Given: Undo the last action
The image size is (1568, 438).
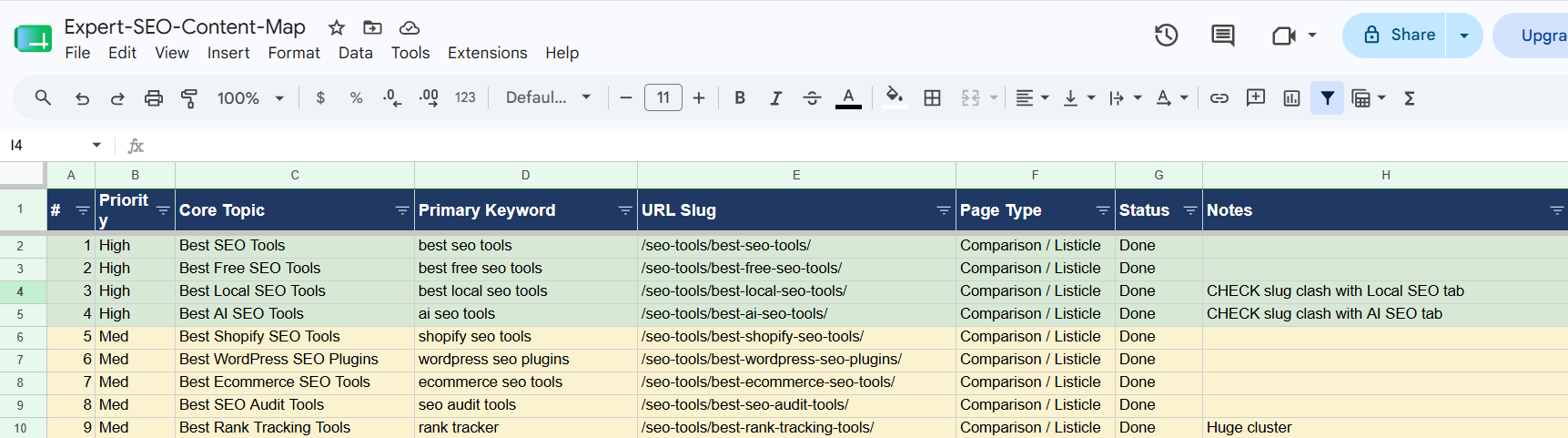Looking at the screenshot, I should pyautogui.click(x=82, y=97).
